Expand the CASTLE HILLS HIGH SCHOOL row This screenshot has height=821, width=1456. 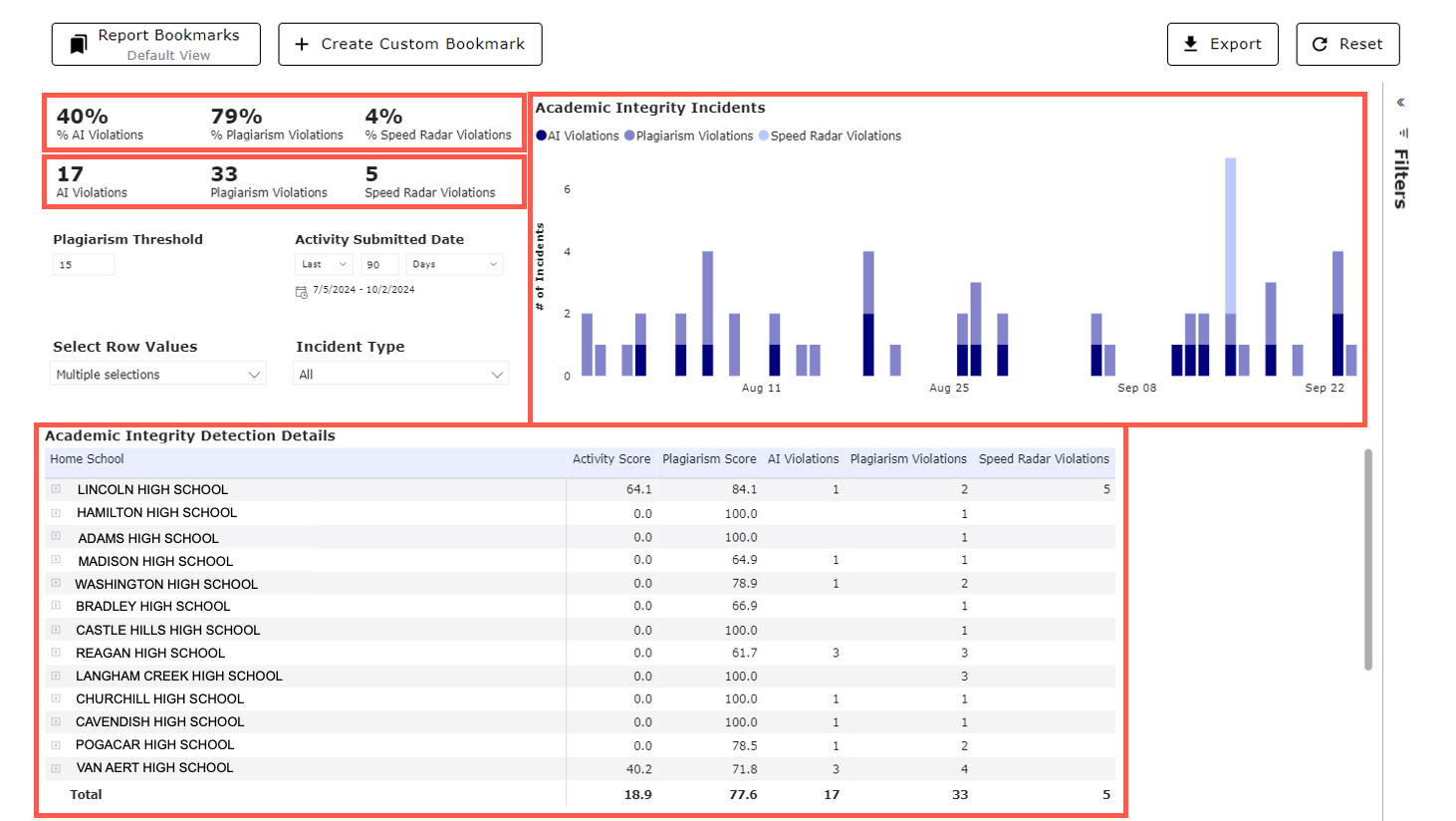click(x=56, y=630)
